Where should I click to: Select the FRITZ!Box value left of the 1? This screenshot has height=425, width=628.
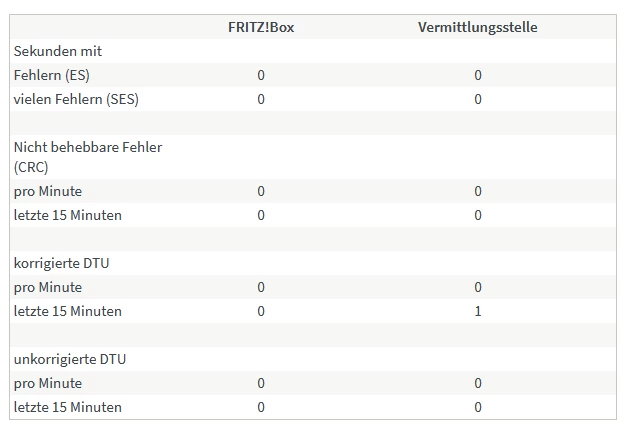261,311
